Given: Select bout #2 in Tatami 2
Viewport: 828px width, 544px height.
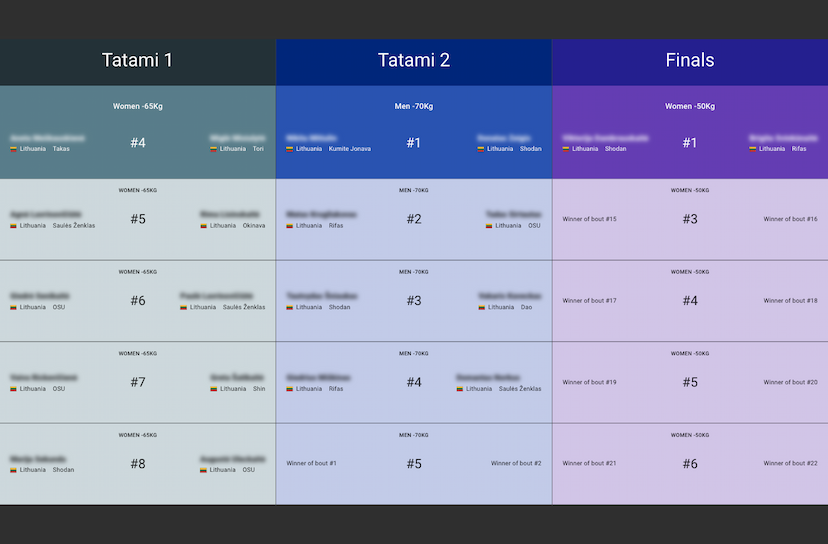Looking at the screenshot, I should 414,219.
